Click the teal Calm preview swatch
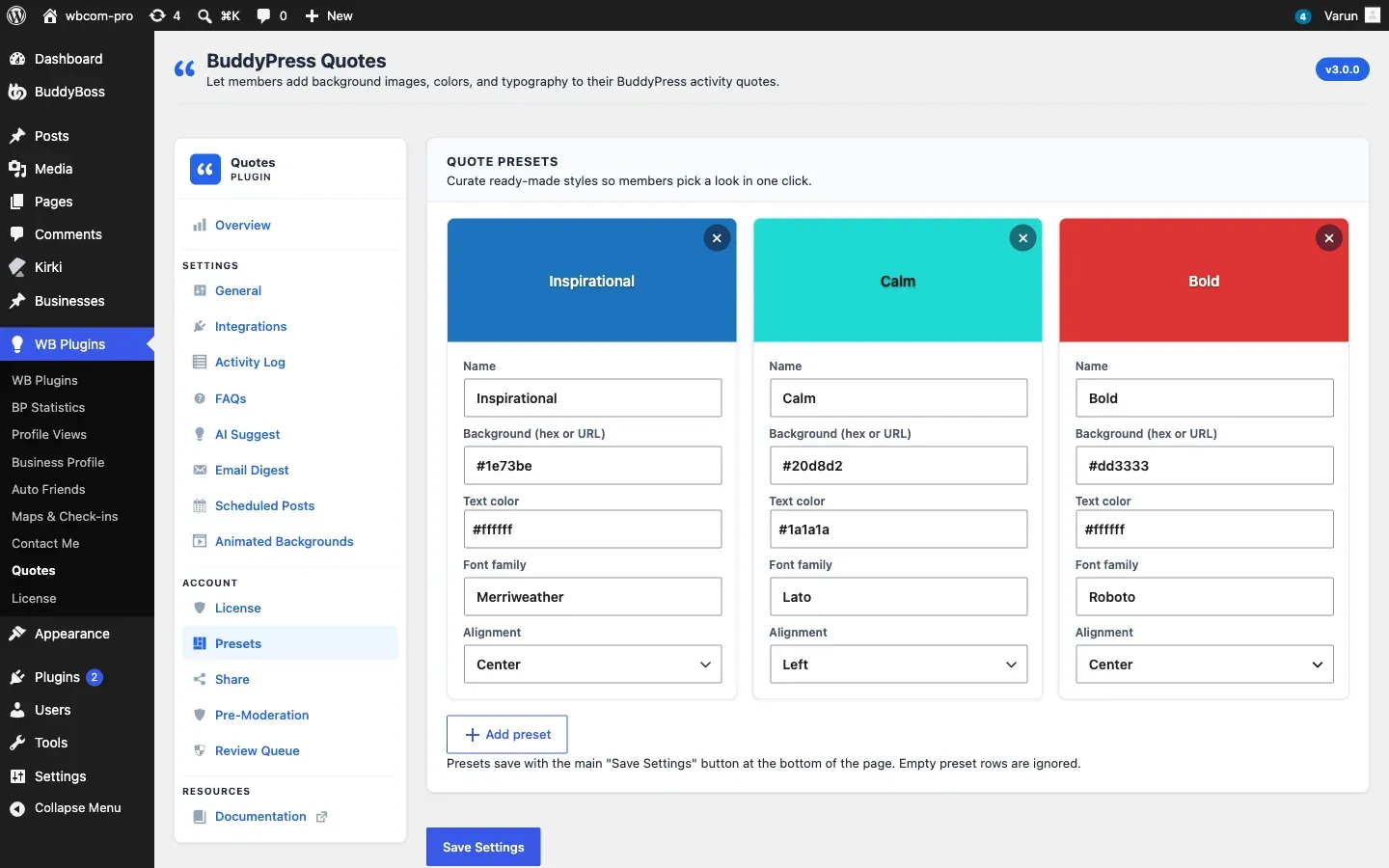1389x868 pixels. tap(898, 281)
